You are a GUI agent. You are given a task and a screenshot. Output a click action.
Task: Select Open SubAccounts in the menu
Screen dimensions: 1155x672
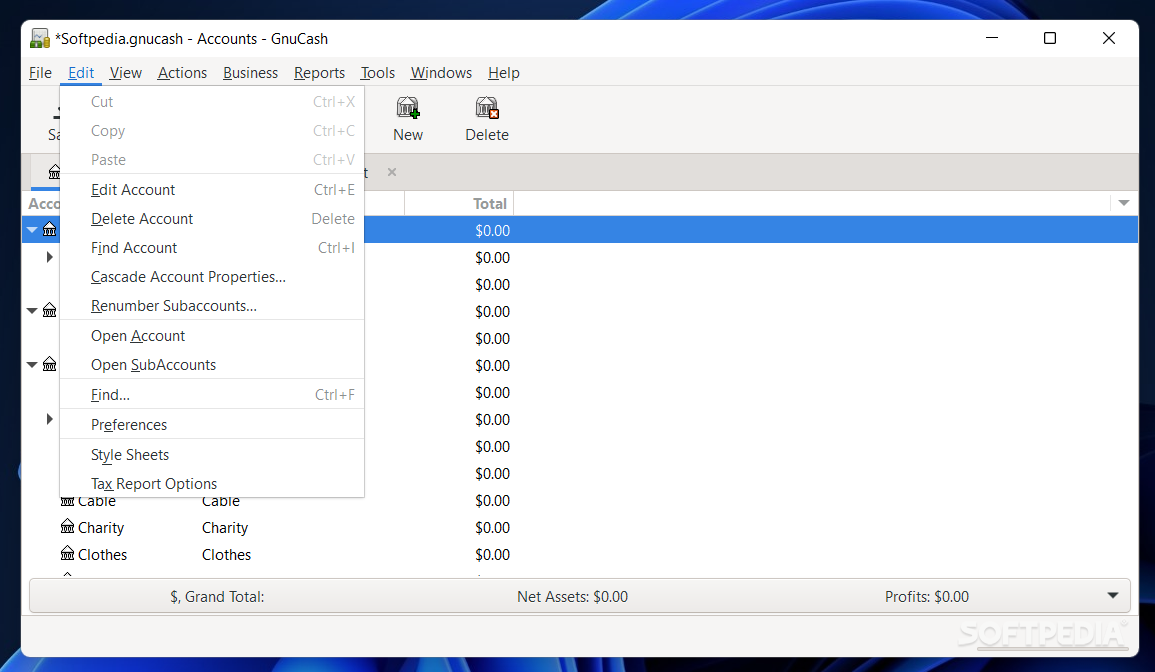[212, 365]
